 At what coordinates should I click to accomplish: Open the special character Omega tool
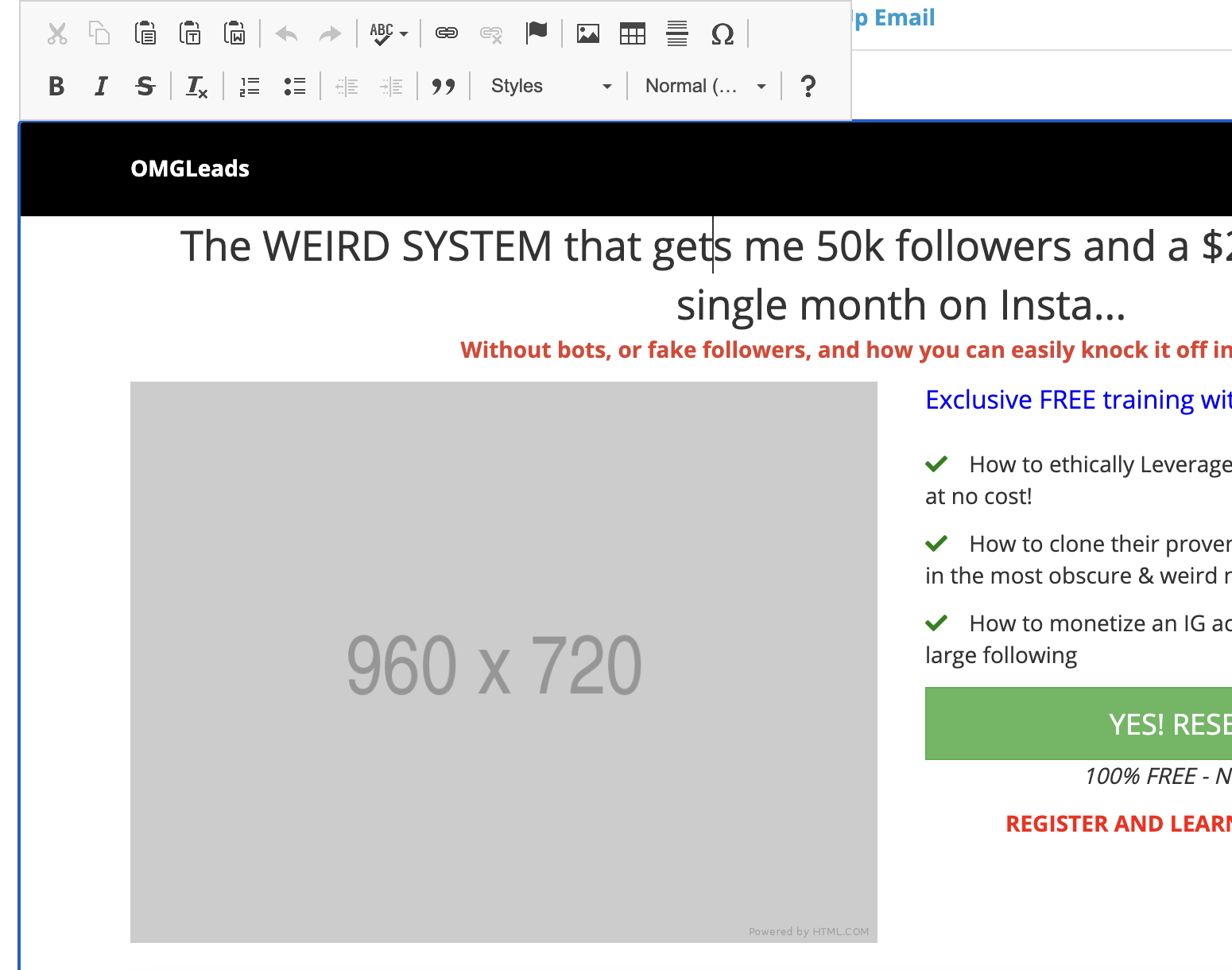(x=722, y=34)
